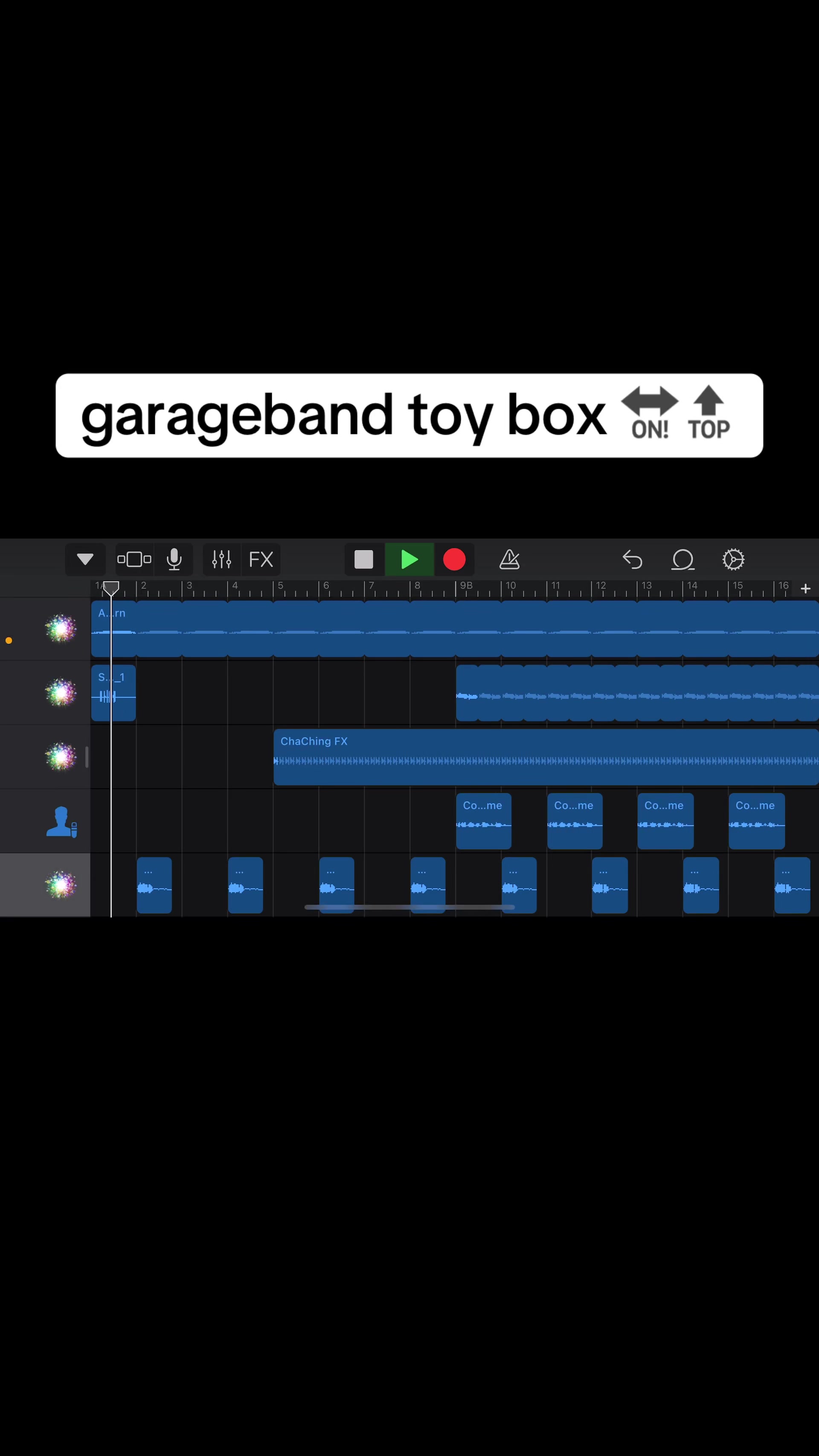
Task: Select the highlighted bottom track icon
Action: tap(61, 885)
